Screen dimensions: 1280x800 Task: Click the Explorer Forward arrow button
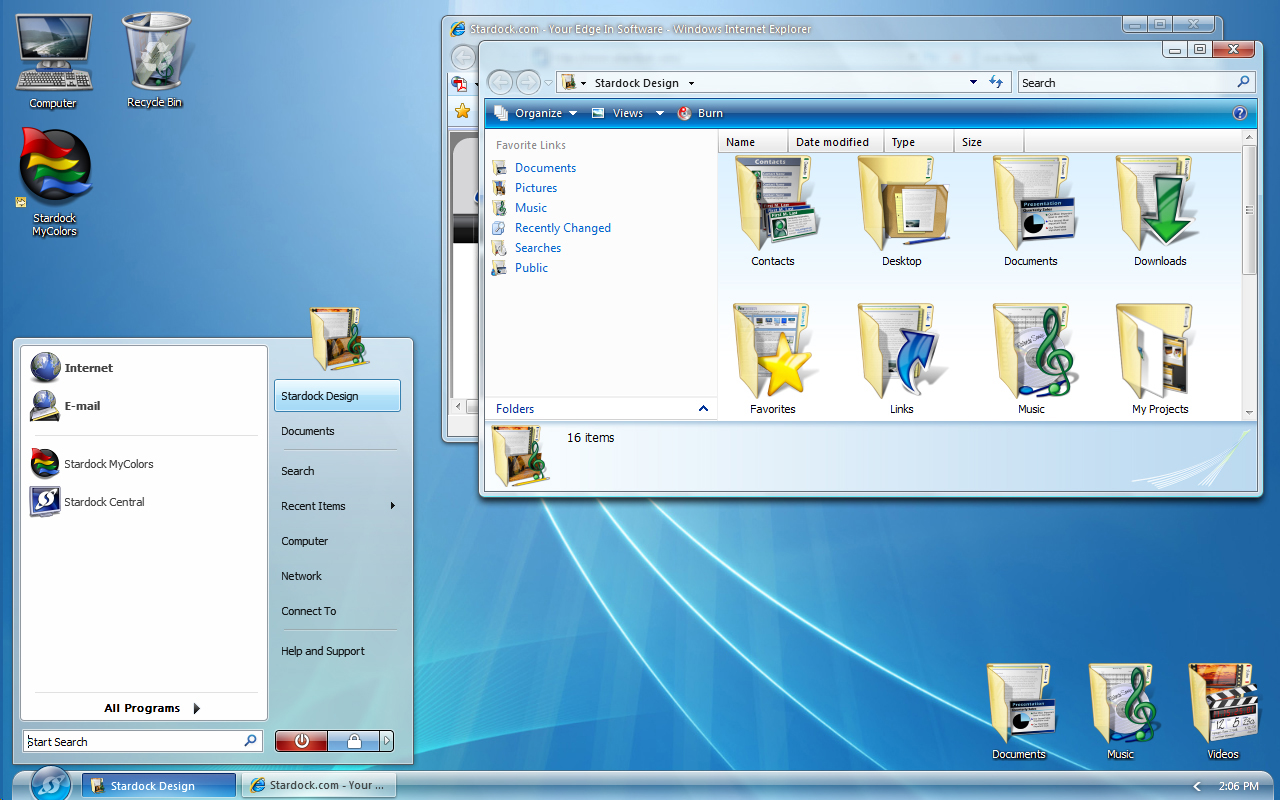[x=528, y=82]
